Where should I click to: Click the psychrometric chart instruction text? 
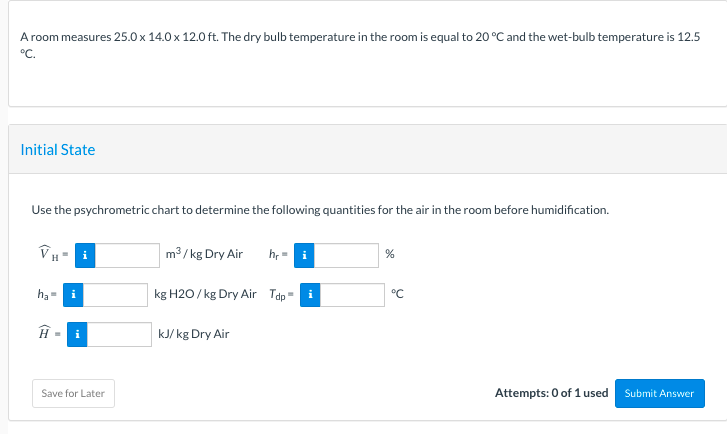click(320, 210)
